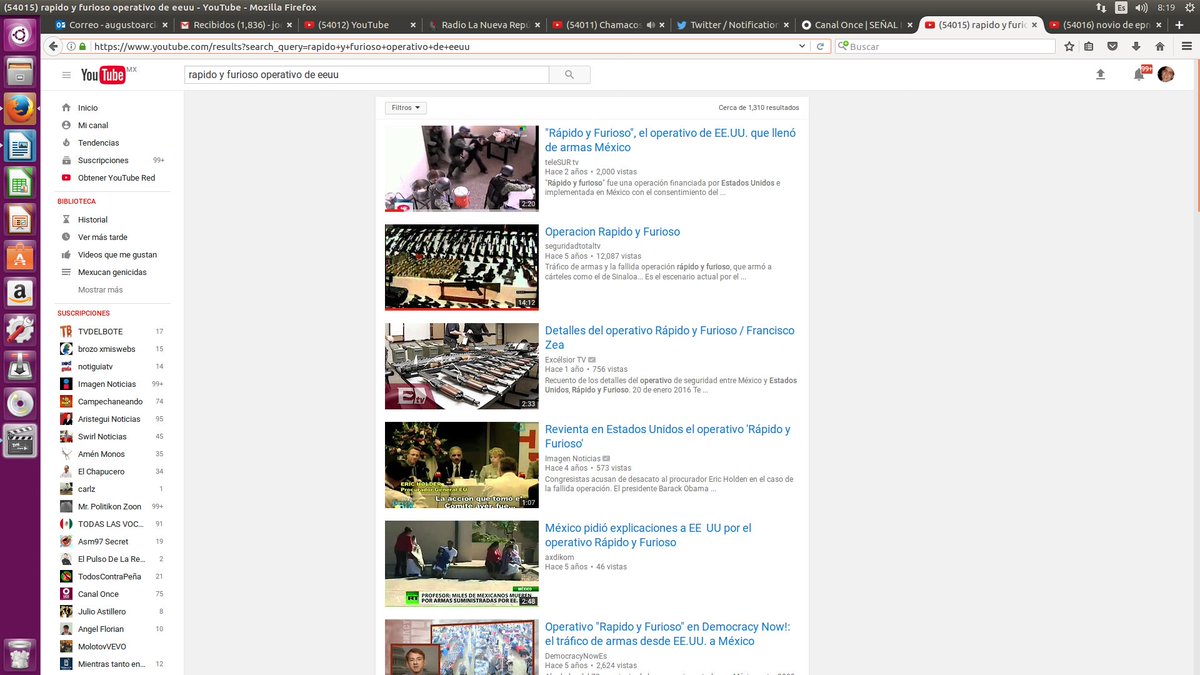1200x675 pixels.
Task: Reload the page with the refresh icon
Action: pos(821,46)
